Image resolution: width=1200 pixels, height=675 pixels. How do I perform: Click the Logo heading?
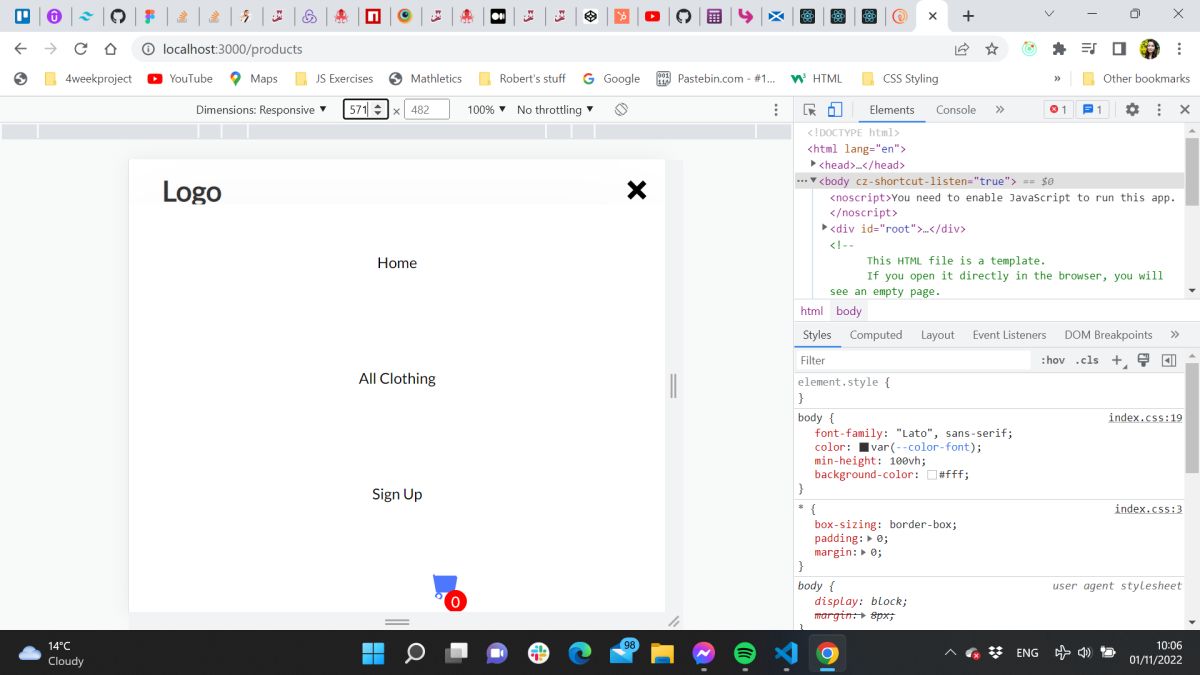pyautogui.click(x=192, y=191)
